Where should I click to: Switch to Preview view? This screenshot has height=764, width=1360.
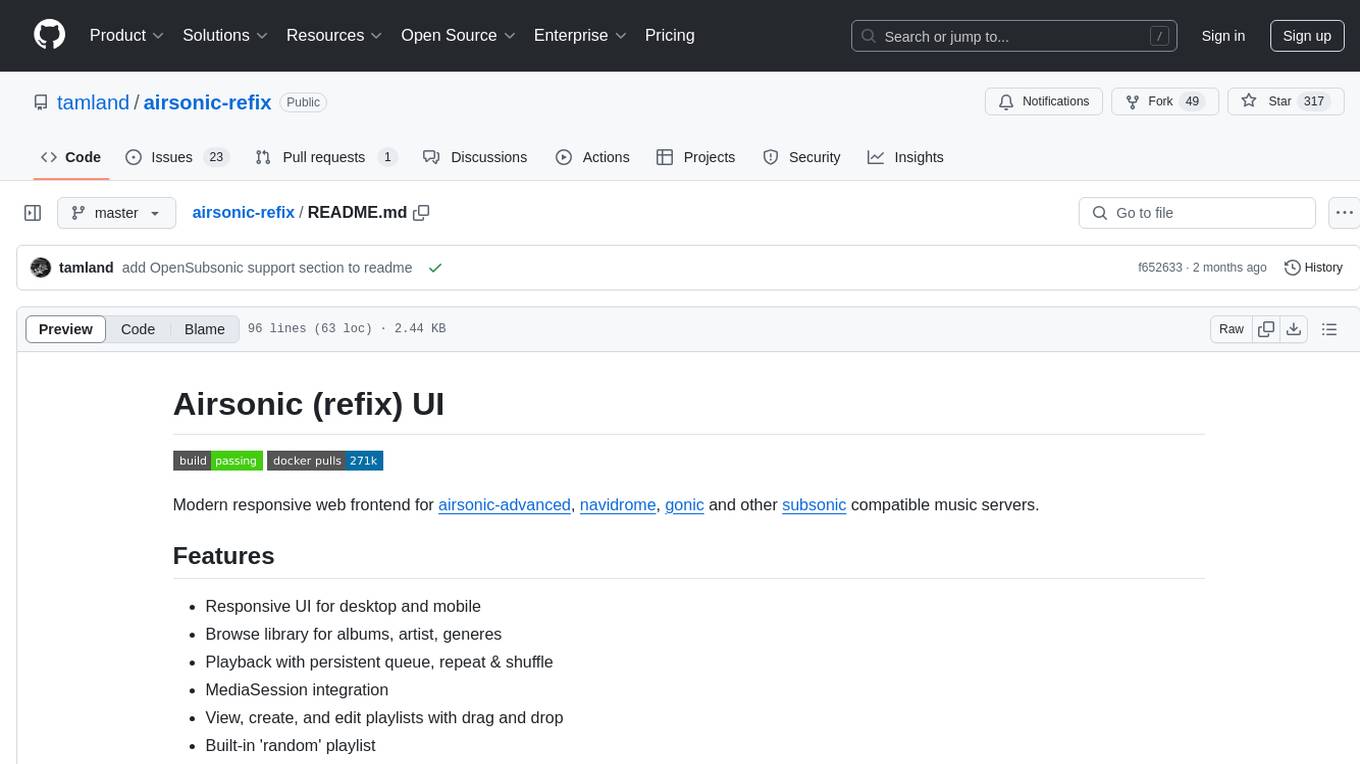point(66,329)
